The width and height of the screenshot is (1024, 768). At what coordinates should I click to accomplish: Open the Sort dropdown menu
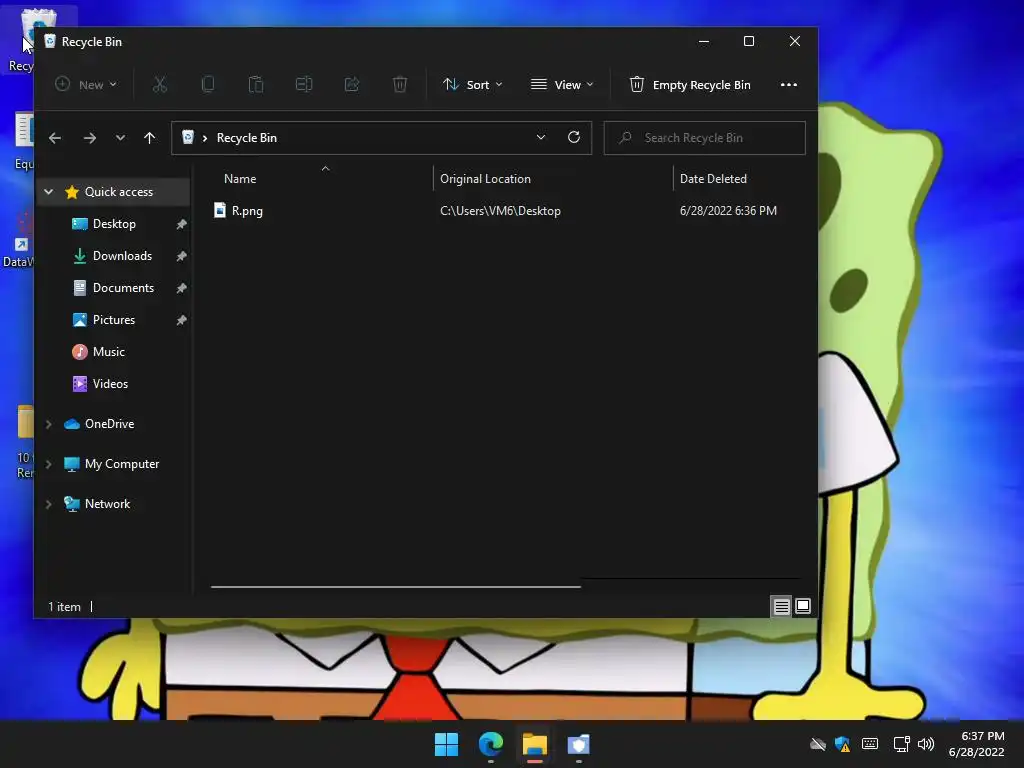(x=472, y=85)
